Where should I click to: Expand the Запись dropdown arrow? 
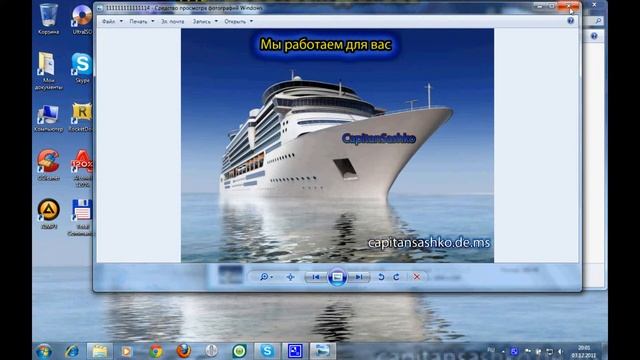pos(216,21)
